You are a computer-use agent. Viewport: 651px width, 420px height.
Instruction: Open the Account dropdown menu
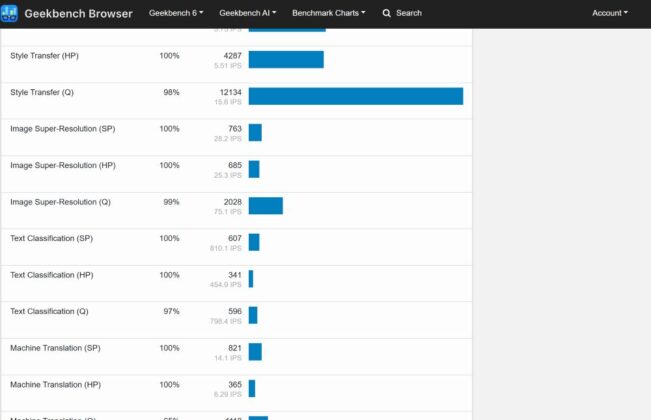coord(609,13)
